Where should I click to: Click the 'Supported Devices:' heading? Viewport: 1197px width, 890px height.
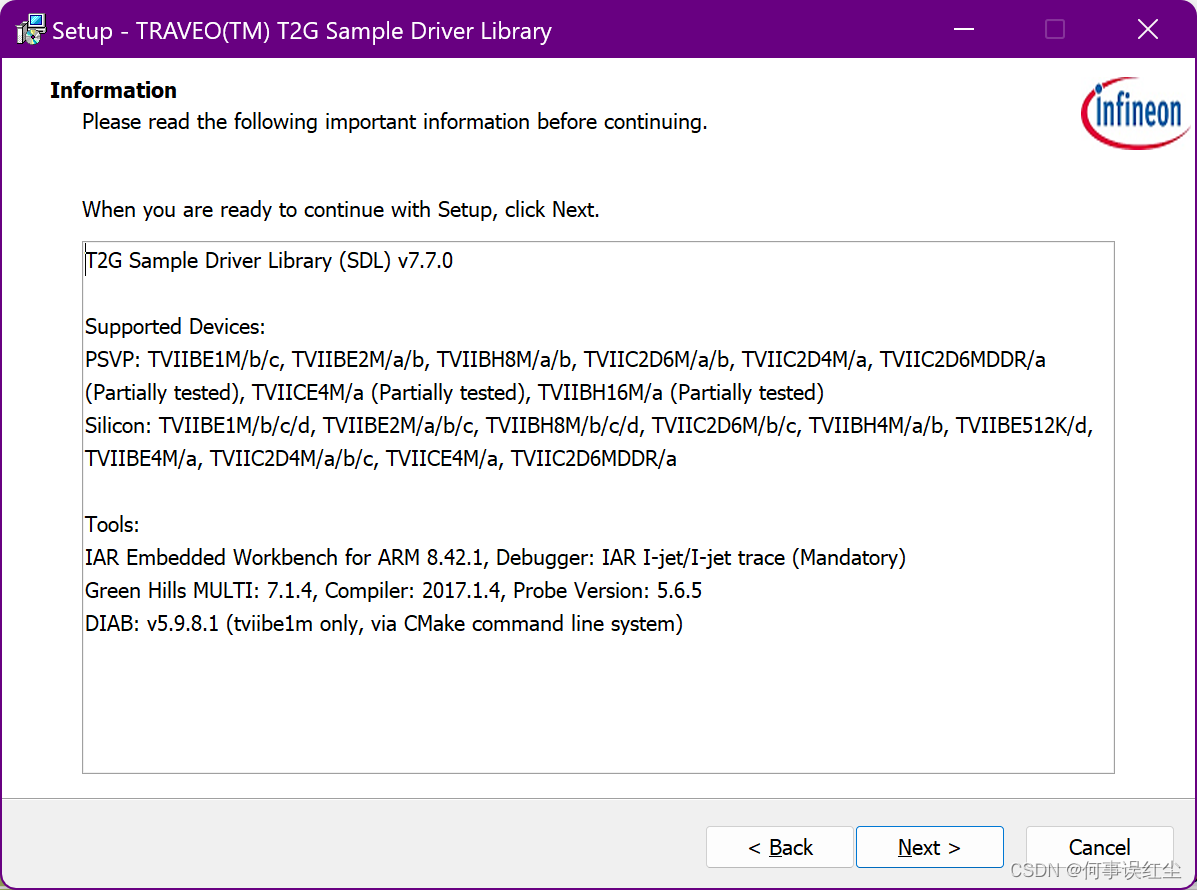coord(175,327)
